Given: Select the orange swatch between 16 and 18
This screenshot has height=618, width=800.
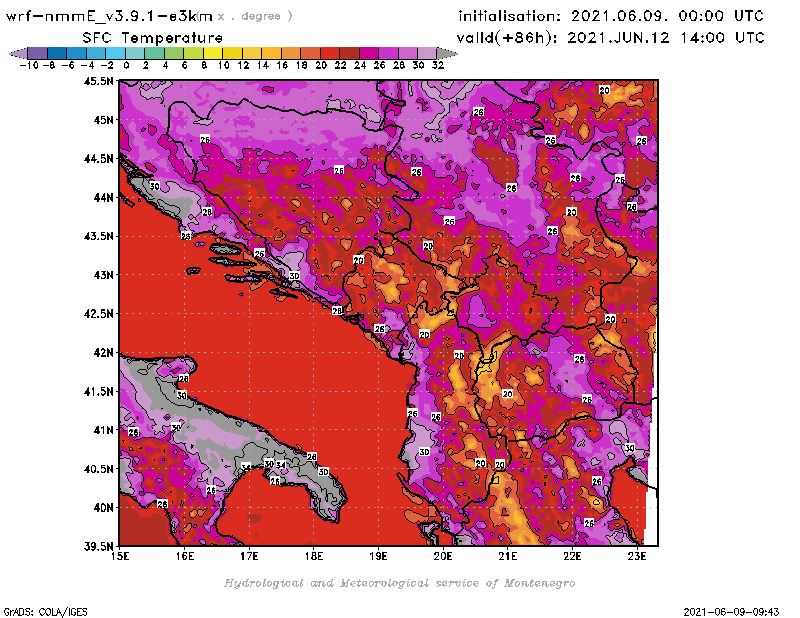Looking at the screenshot, I should (x=291, y=53).
